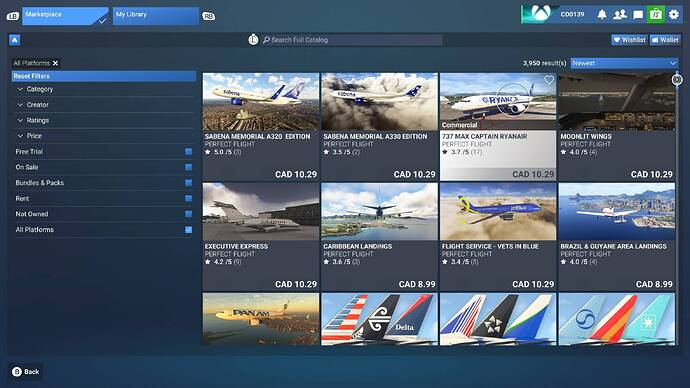
Task: Open 737 Max Captain Ryanair thumbnail
Action: point(498,102)
